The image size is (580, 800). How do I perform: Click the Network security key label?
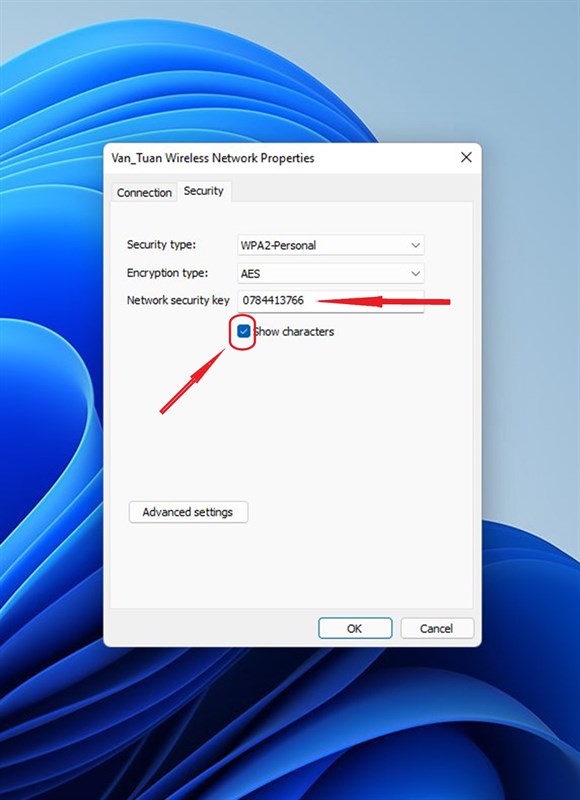pyautogui.click(x=178, y=301)
